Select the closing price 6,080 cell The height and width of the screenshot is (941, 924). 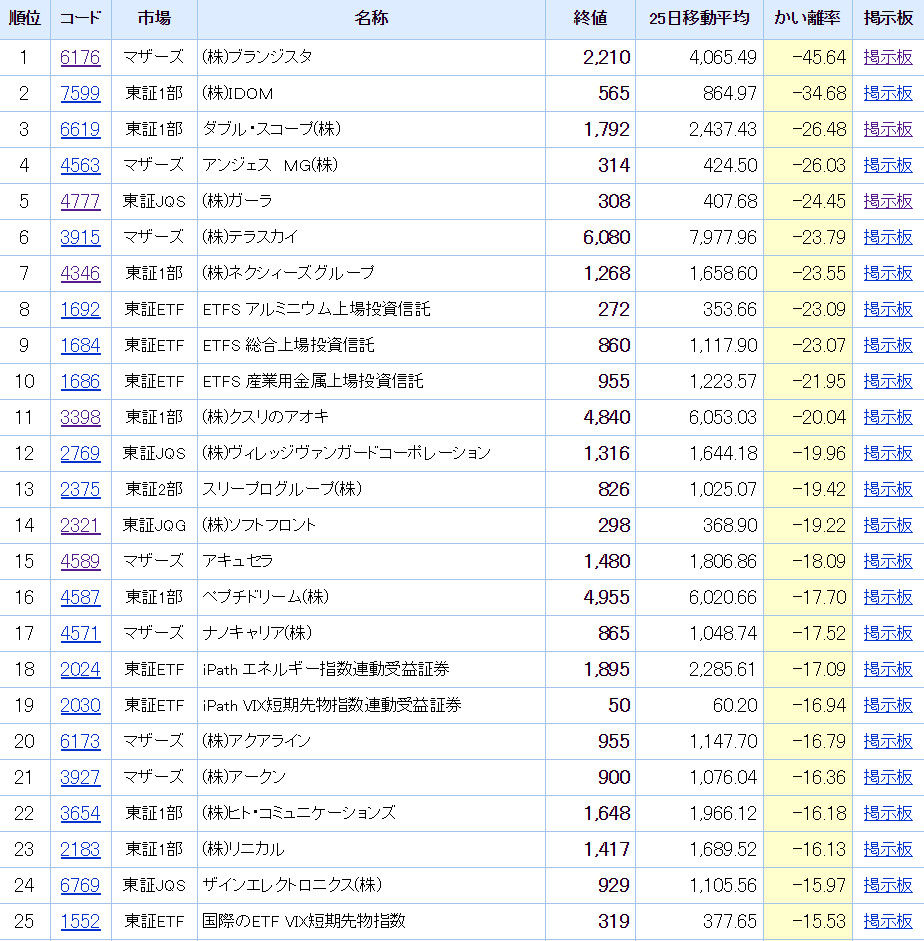[590, 238]
